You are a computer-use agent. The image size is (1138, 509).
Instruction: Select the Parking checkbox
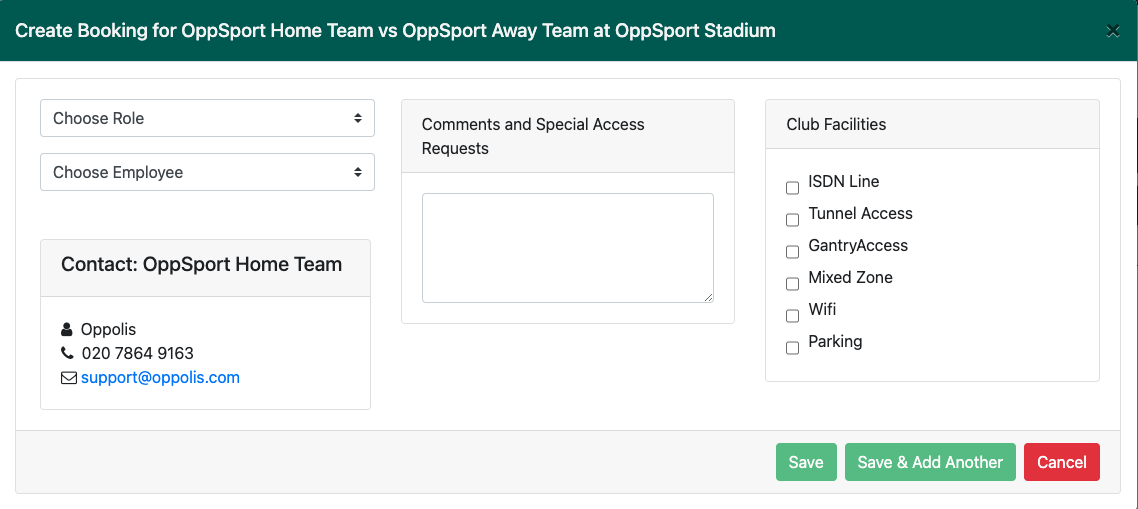point(793,348)
